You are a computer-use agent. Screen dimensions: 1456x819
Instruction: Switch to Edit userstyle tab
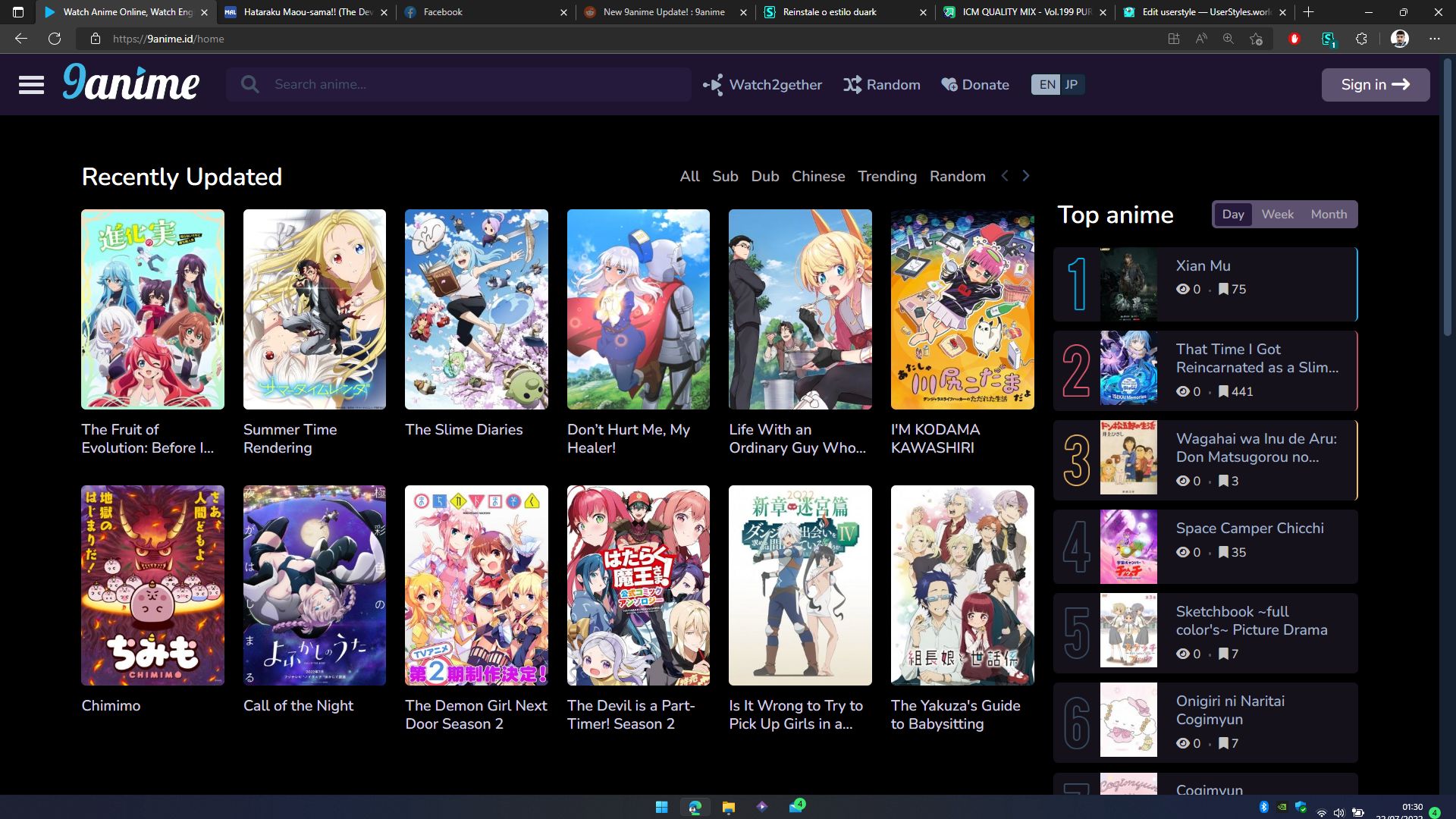pos(1204,12)
